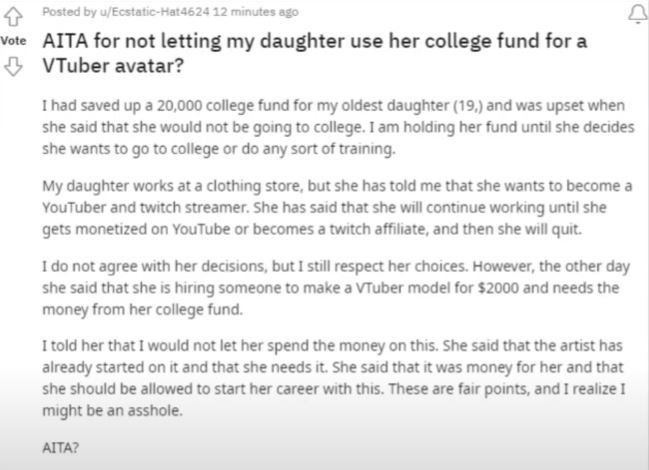Viewport: 649px width, 470px height.
Task: Click 'VTuber avatar?' in the post title
Action: point(113,66)
